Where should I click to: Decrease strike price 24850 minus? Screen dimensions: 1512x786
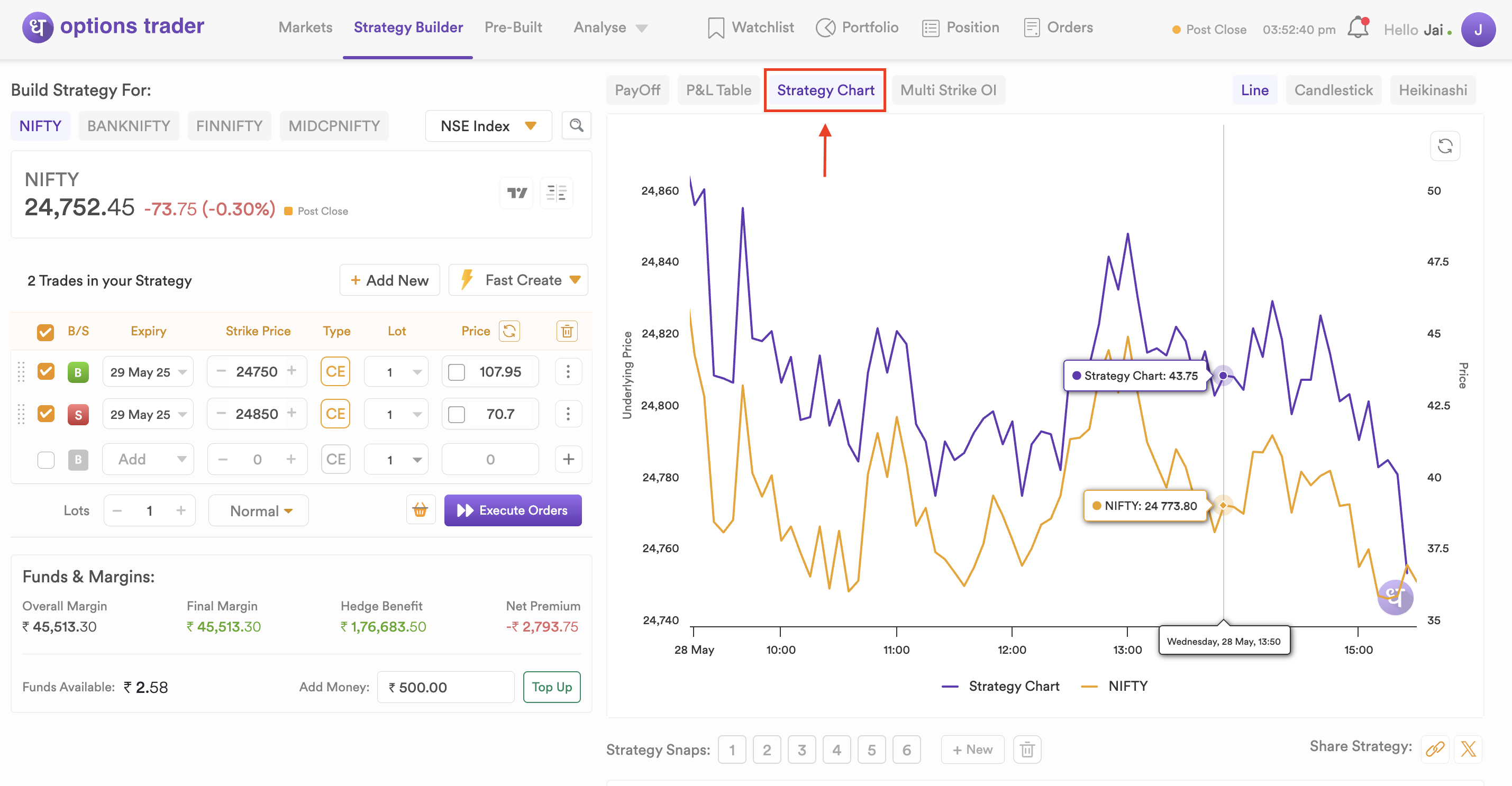tap(221, 413)
